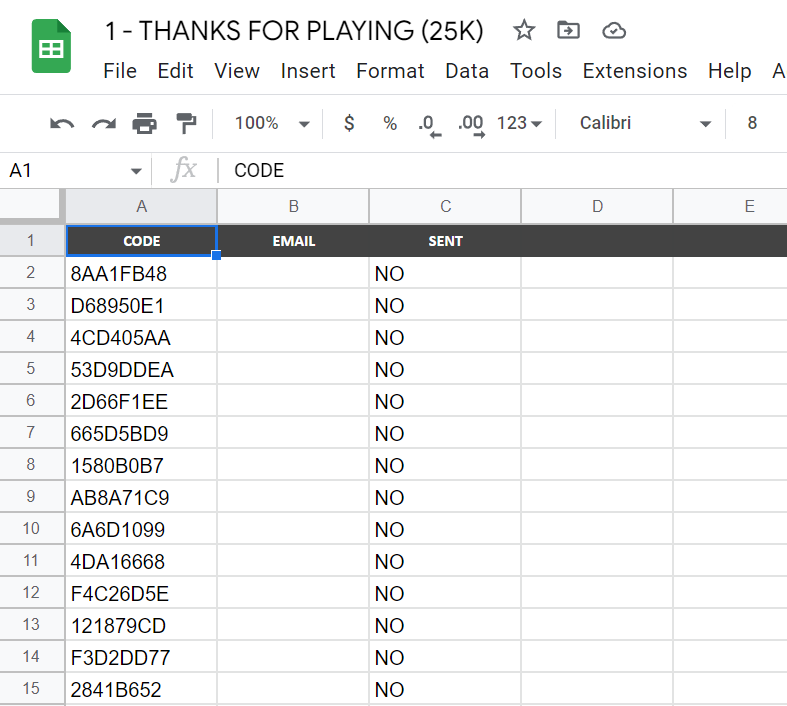Click the NO cell in row 2
787x706 pixels.
(446, 273)
